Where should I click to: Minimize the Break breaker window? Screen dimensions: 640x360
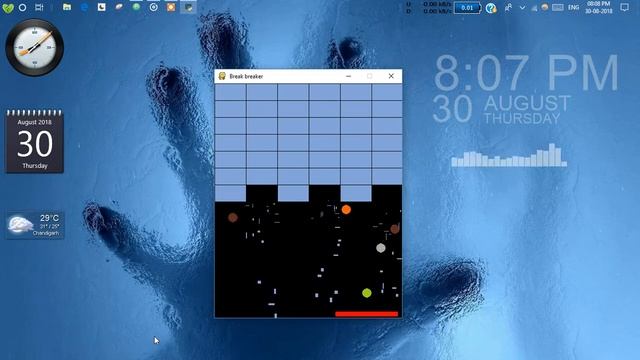tap(348, 76)
